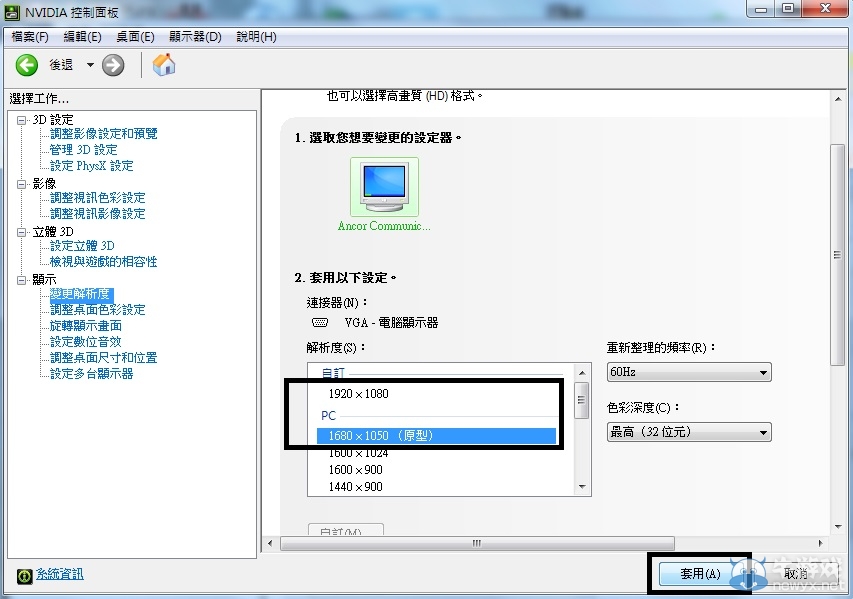Click the green Back arrow icon
853x599 pixels.
click(x=26, y=65)
